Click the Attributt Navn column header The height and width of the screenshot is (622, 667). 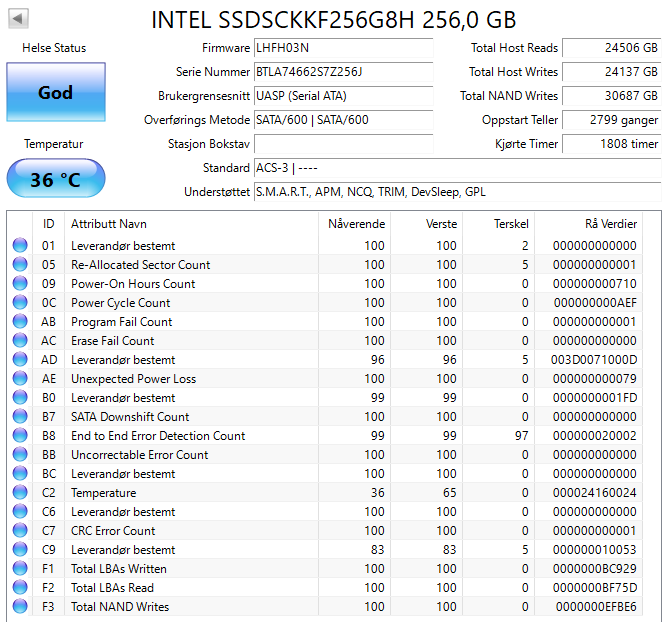click(108, 224)
